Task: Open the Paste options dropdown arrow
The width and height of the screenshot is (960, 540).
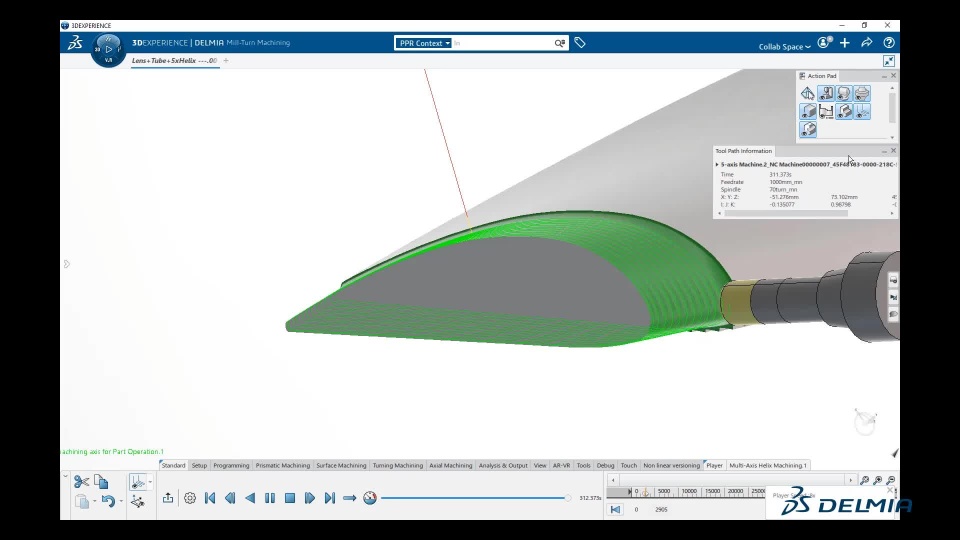Action: click(x=94, y=501)
